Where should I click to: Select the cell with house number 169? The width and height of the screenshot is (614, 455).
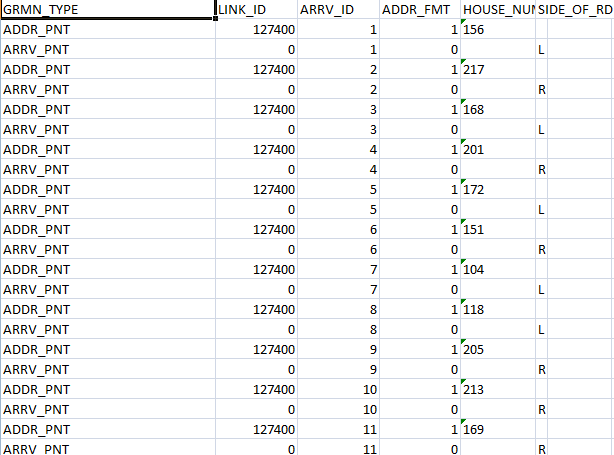tap(497, 429)
